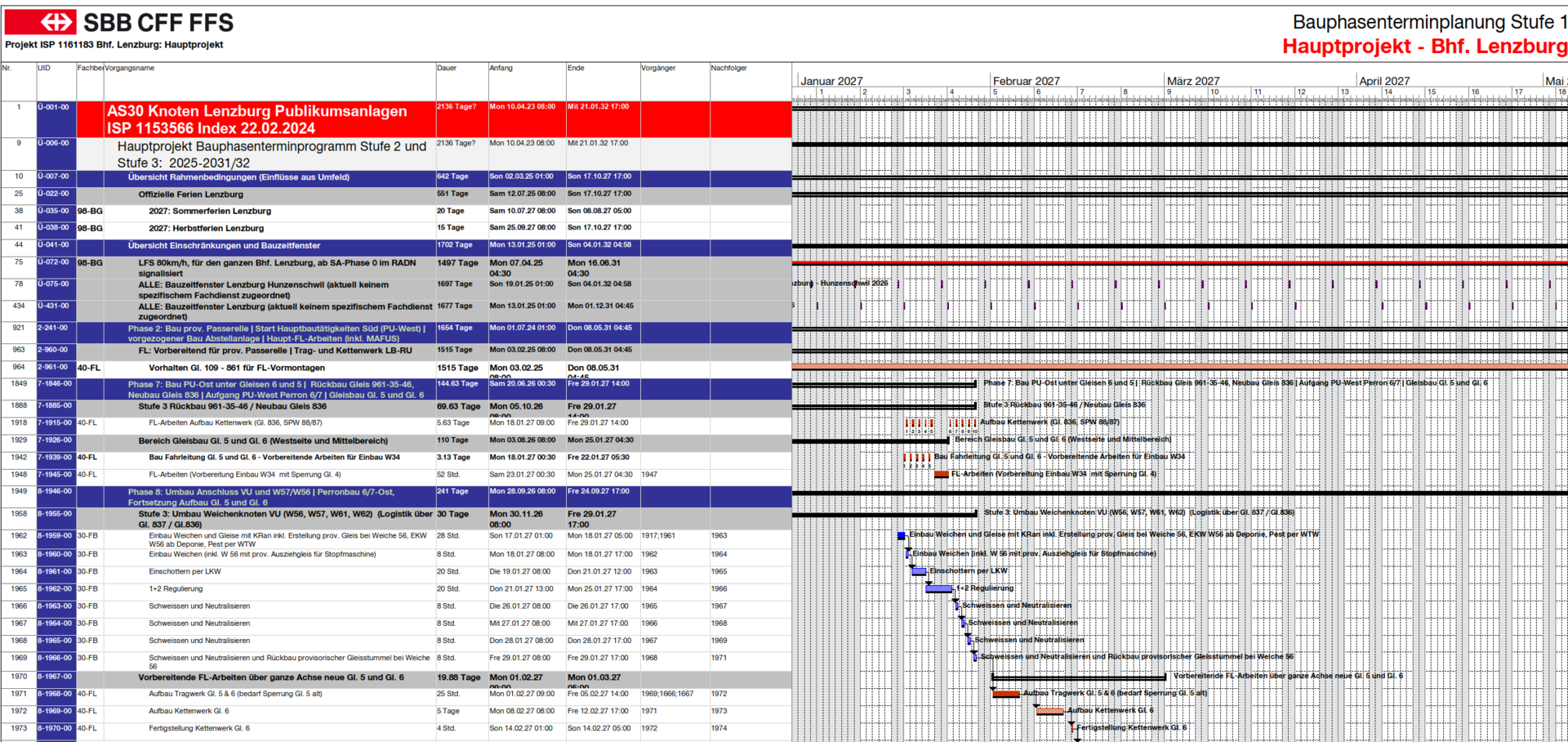Select the red AS30 Knoten Lenzburg Publikumsanlagen row
1568x742 pixels.
point(256,119)
